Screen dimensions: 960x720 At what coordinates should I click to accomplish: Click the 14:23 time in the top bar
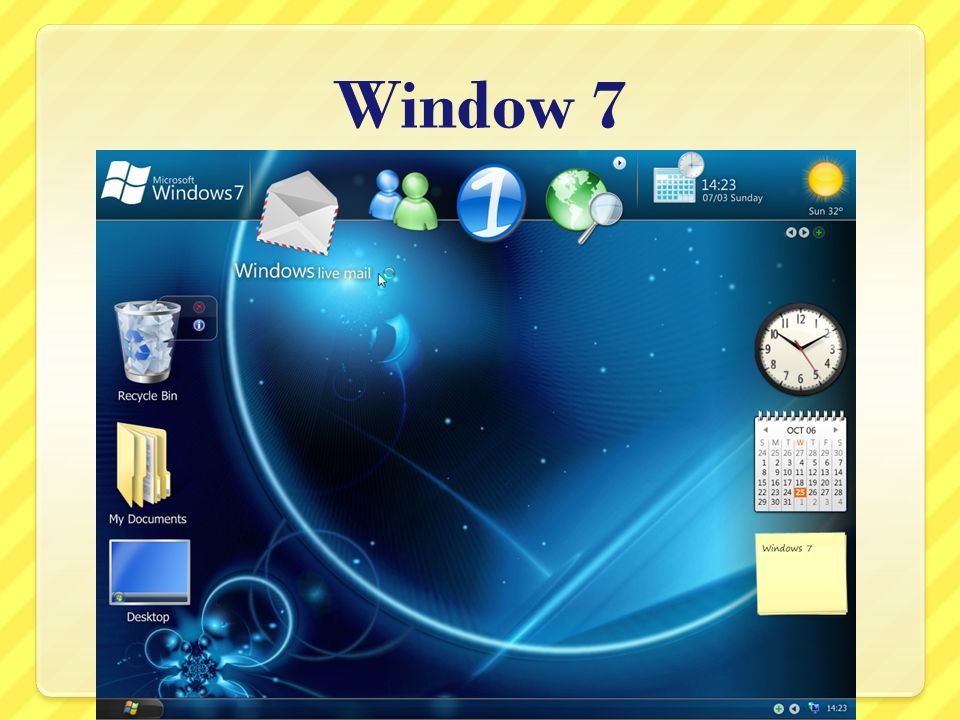point(718,184)
